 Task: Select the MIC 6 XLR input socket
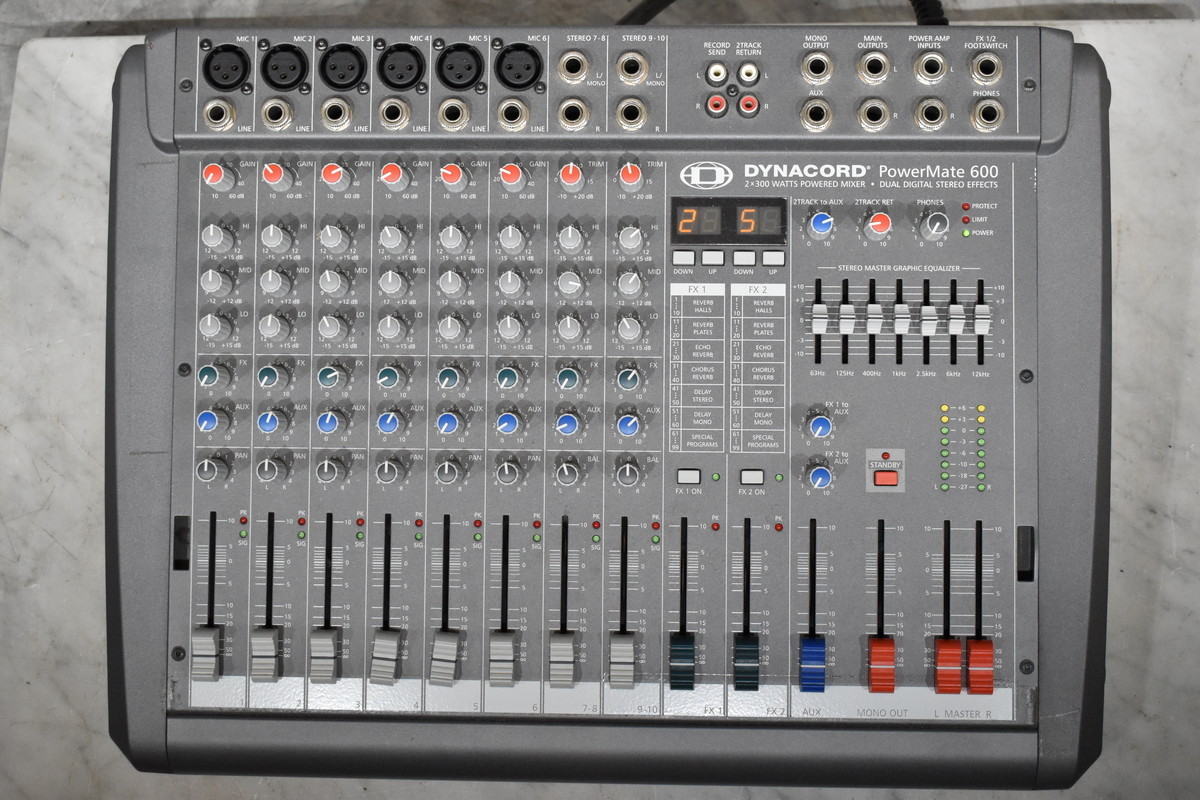tap(517, 69)
